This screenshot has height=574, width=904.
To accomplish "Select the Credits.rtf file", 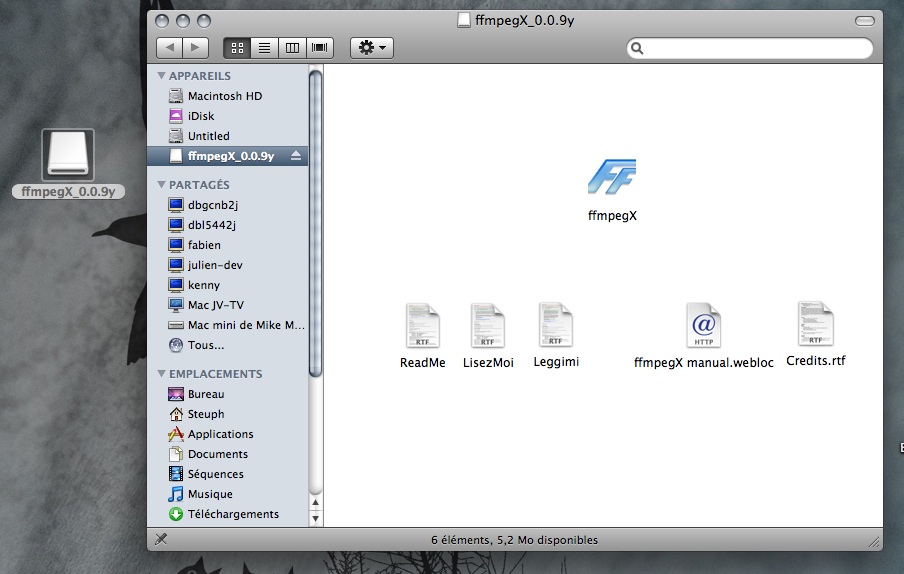I will pos(815,324).
